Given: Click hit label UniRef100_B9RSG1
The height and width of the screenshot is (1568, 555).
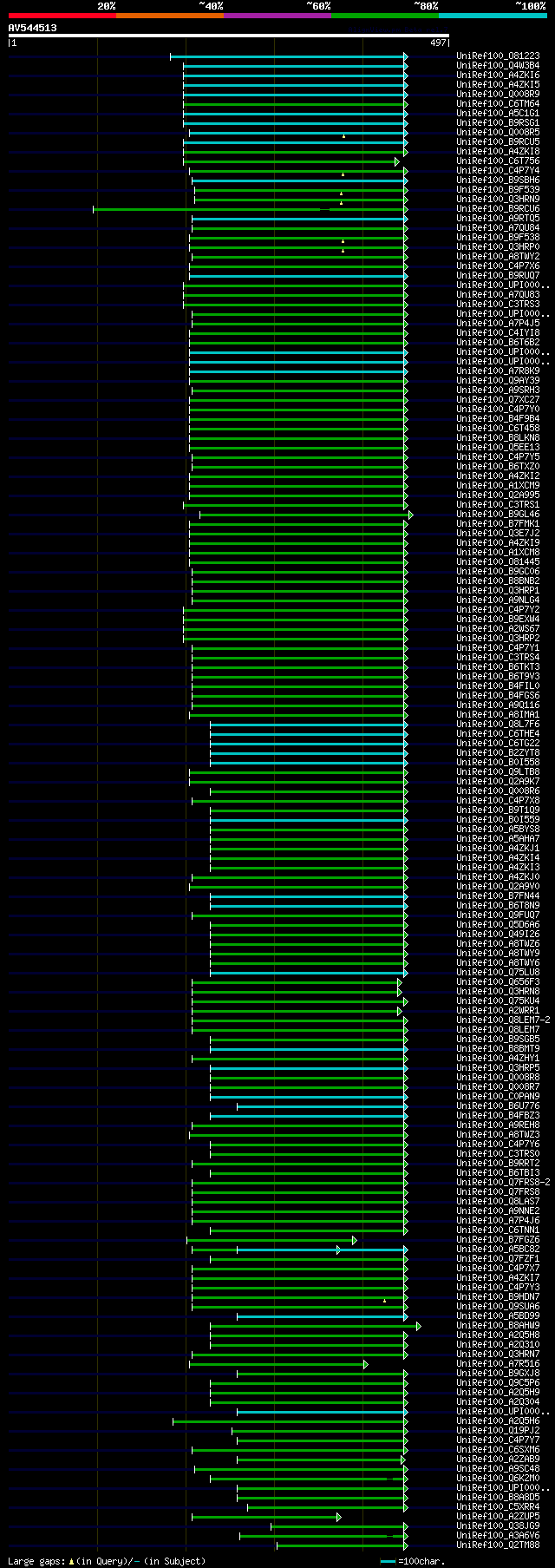Looking at the screenshot, I should (x=498, y=123).
